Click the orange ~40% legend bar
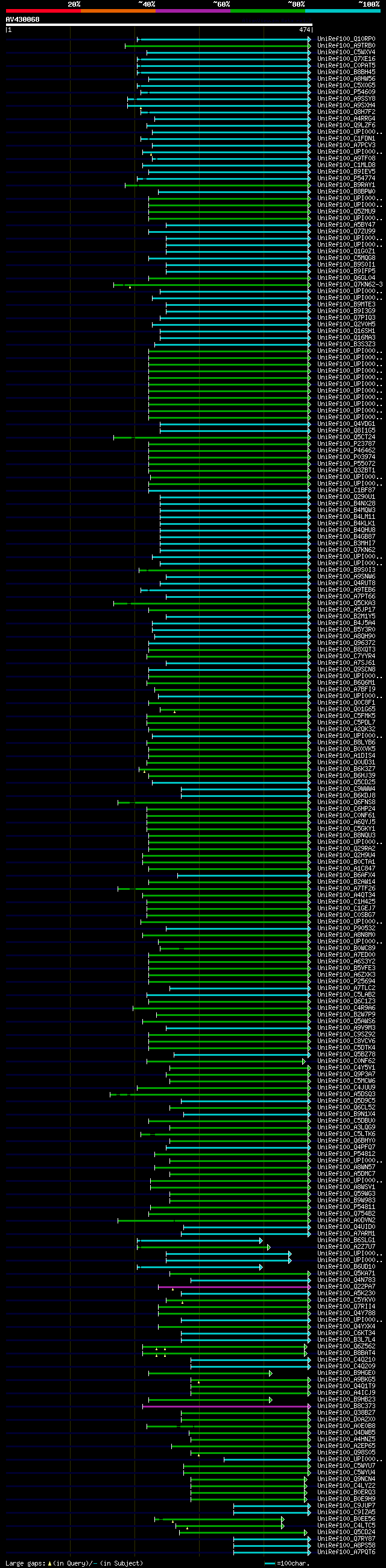 pos(118,11)
